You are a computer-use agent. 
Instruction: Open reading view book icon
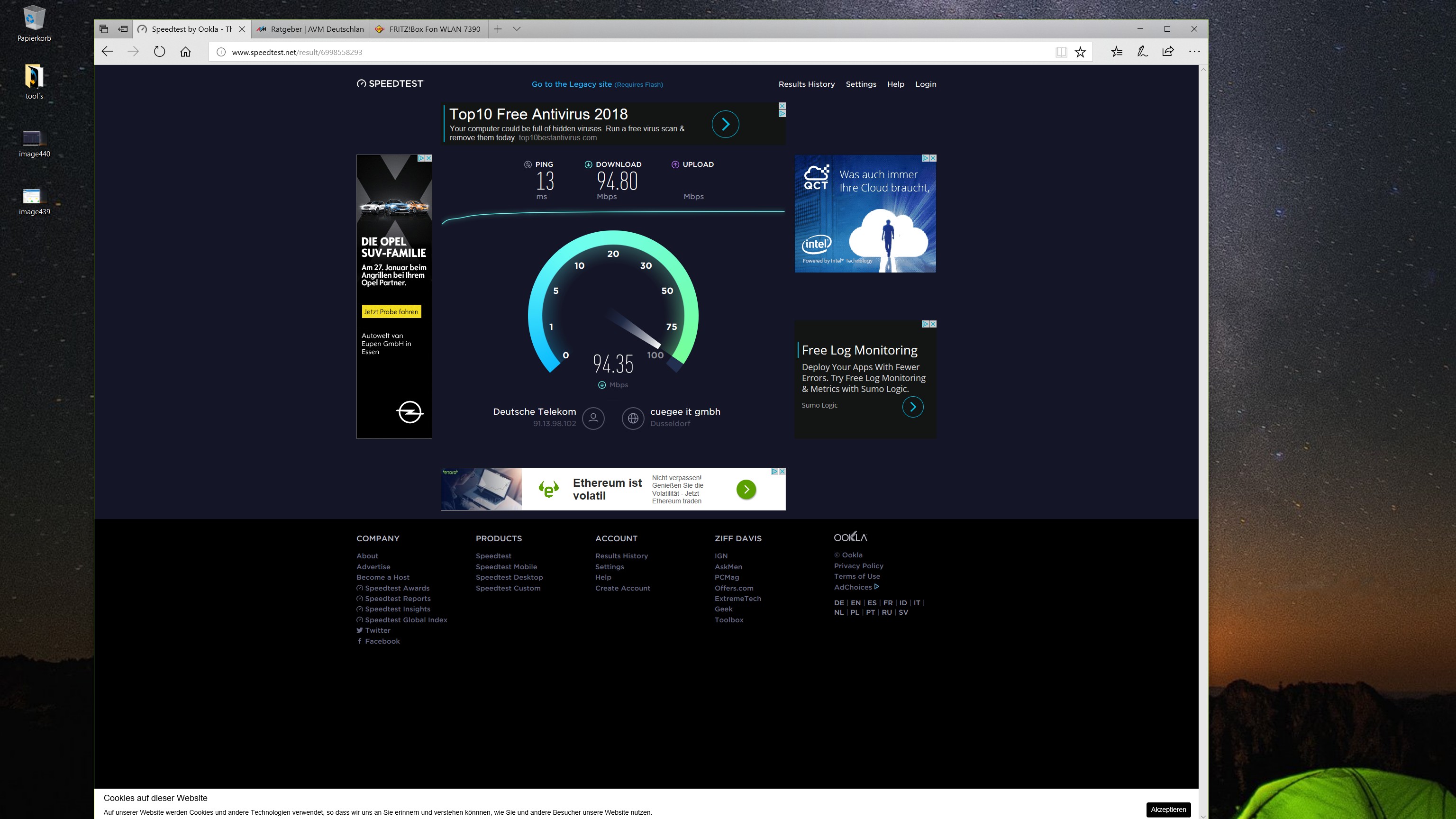click(1061, 52)
